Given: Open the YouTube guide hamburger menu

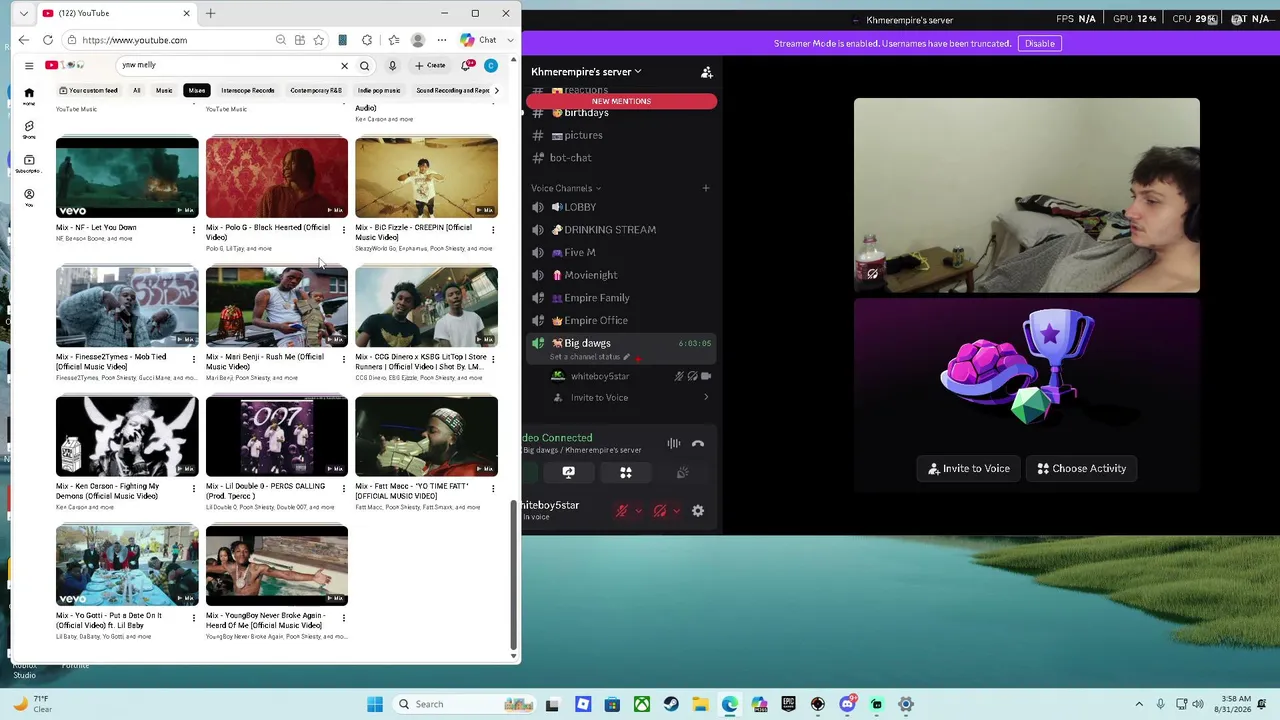Looking at the screenshot, I should [29, 66].
